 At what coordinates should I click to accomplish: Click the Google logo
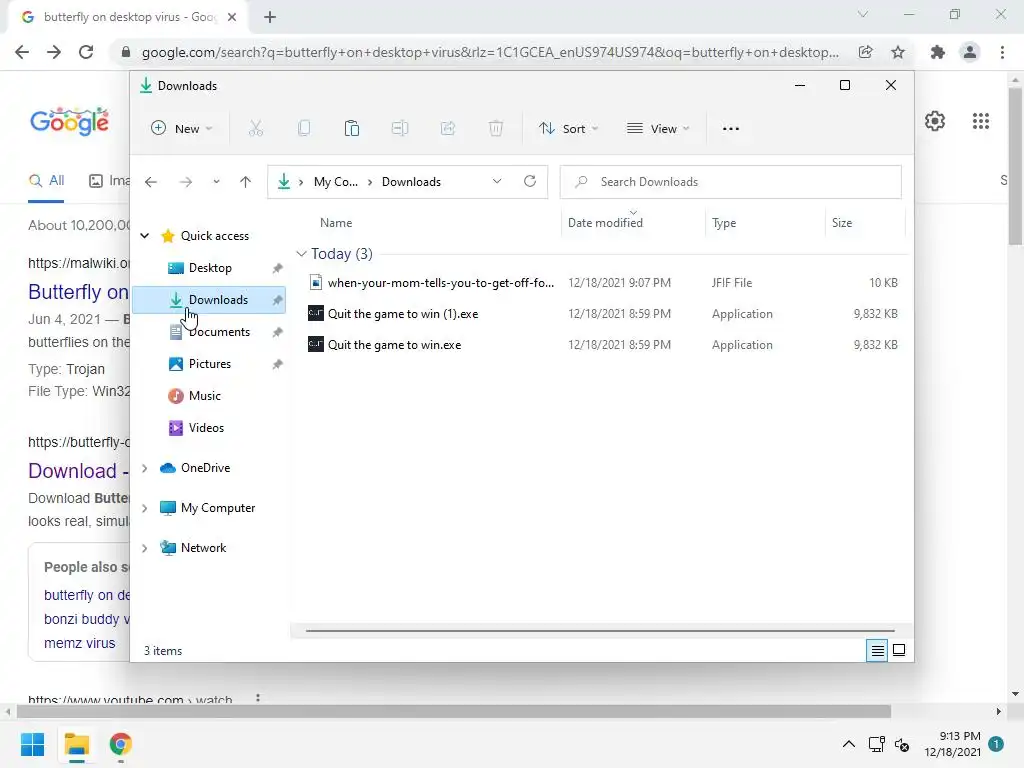tap(69, 121)
